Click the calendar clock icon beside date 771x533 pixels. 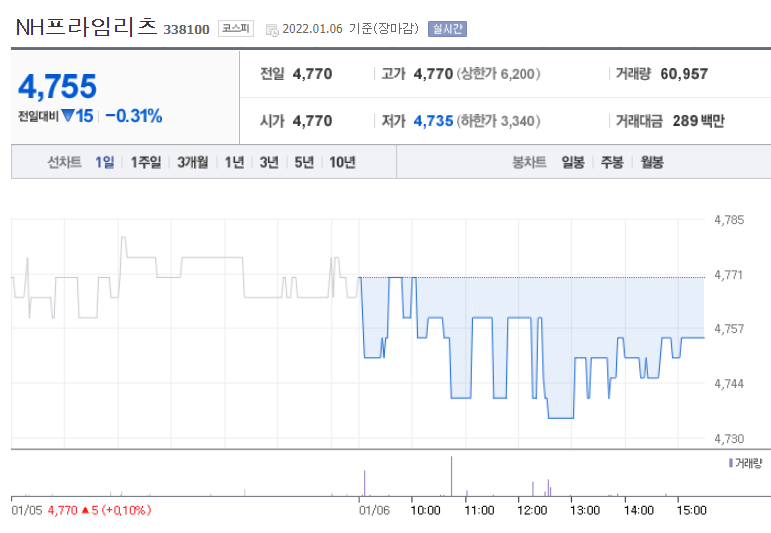tap(272, 30)
